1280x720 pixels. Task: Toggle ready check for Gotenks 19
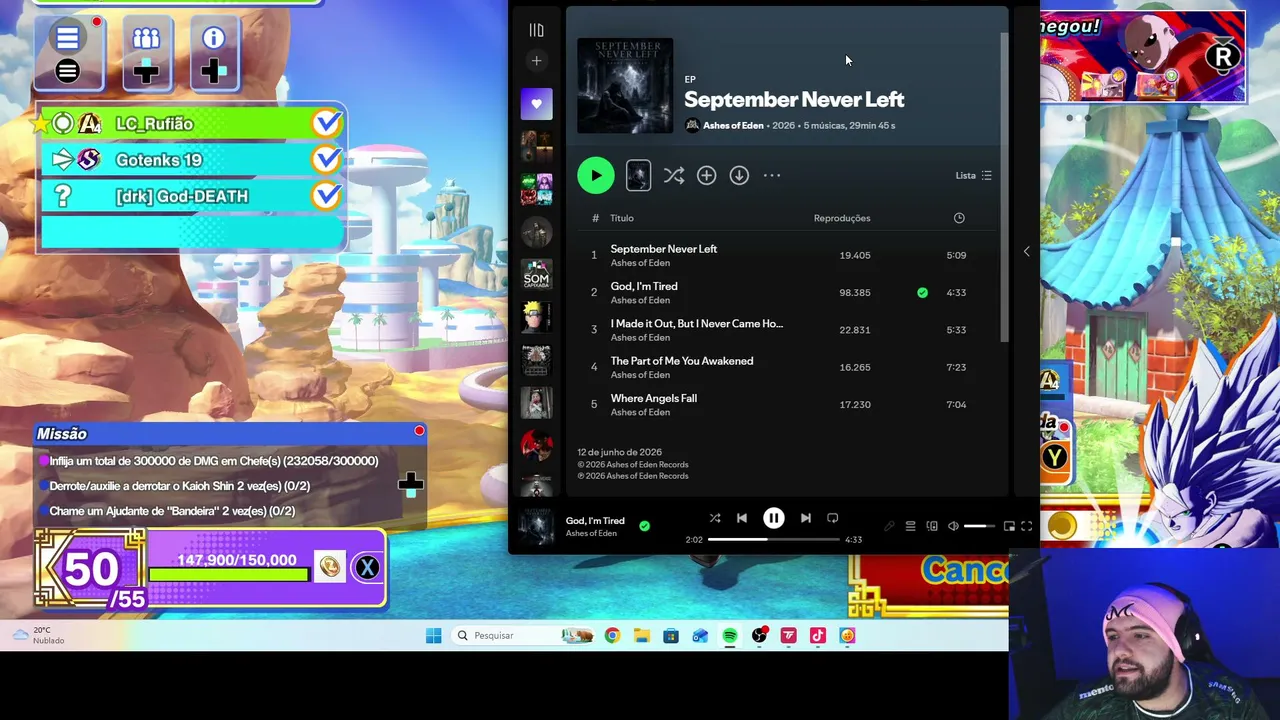(326, 160)
